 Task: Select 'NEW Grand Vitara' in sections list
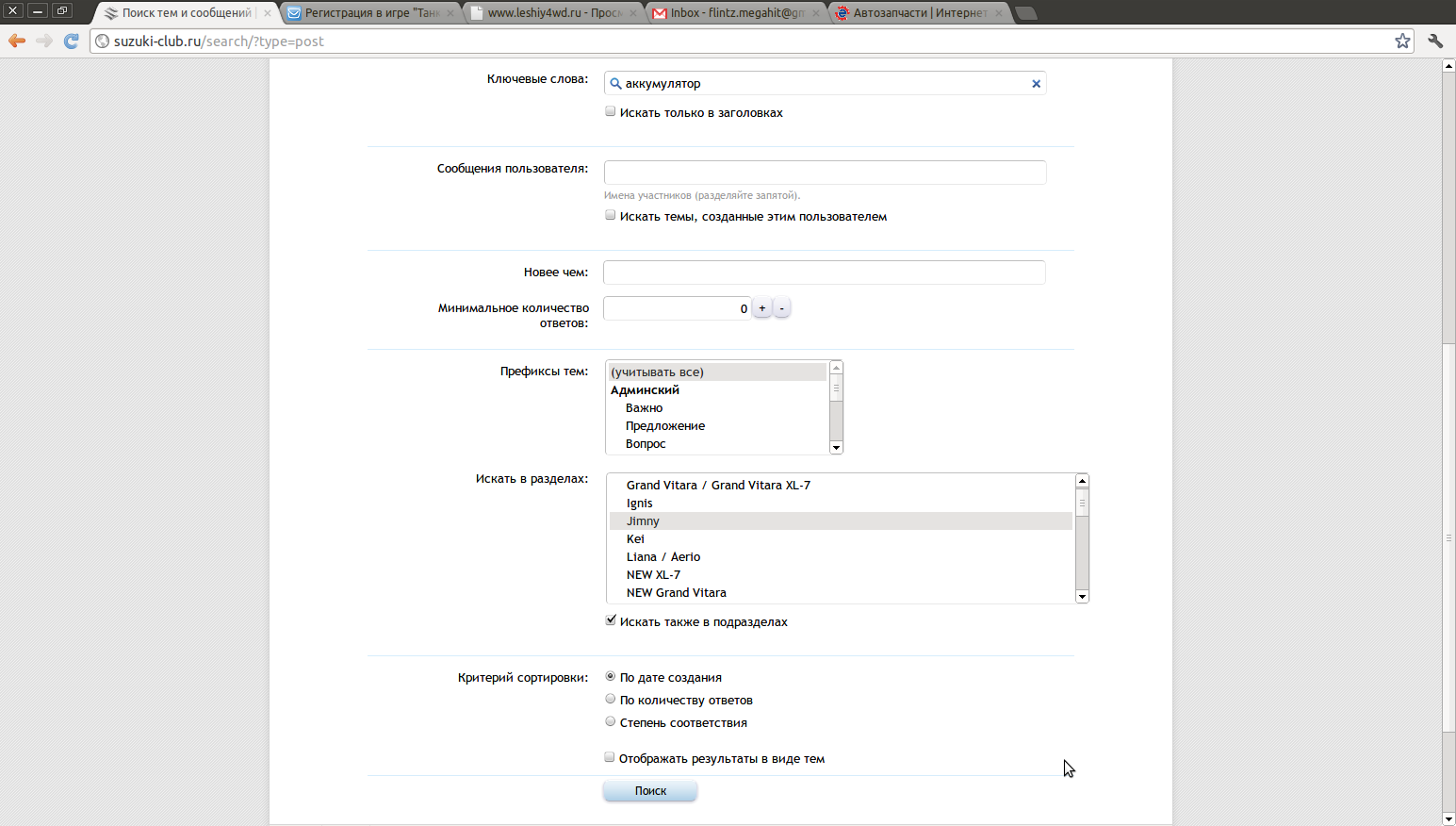click(x=676, y=593)
